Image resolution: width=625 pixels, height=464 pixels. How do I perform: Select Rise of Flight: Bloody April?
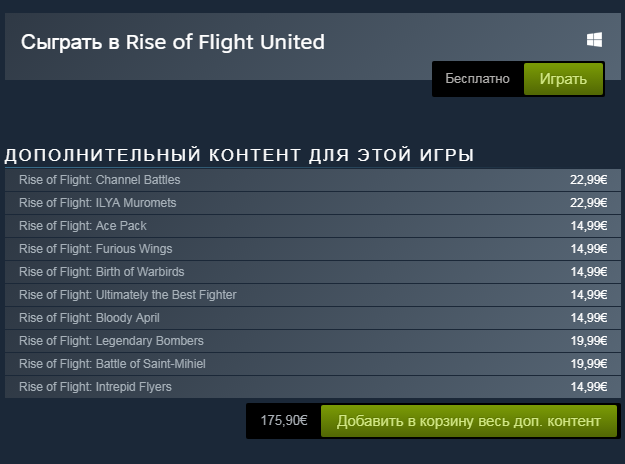click(313, 318)
